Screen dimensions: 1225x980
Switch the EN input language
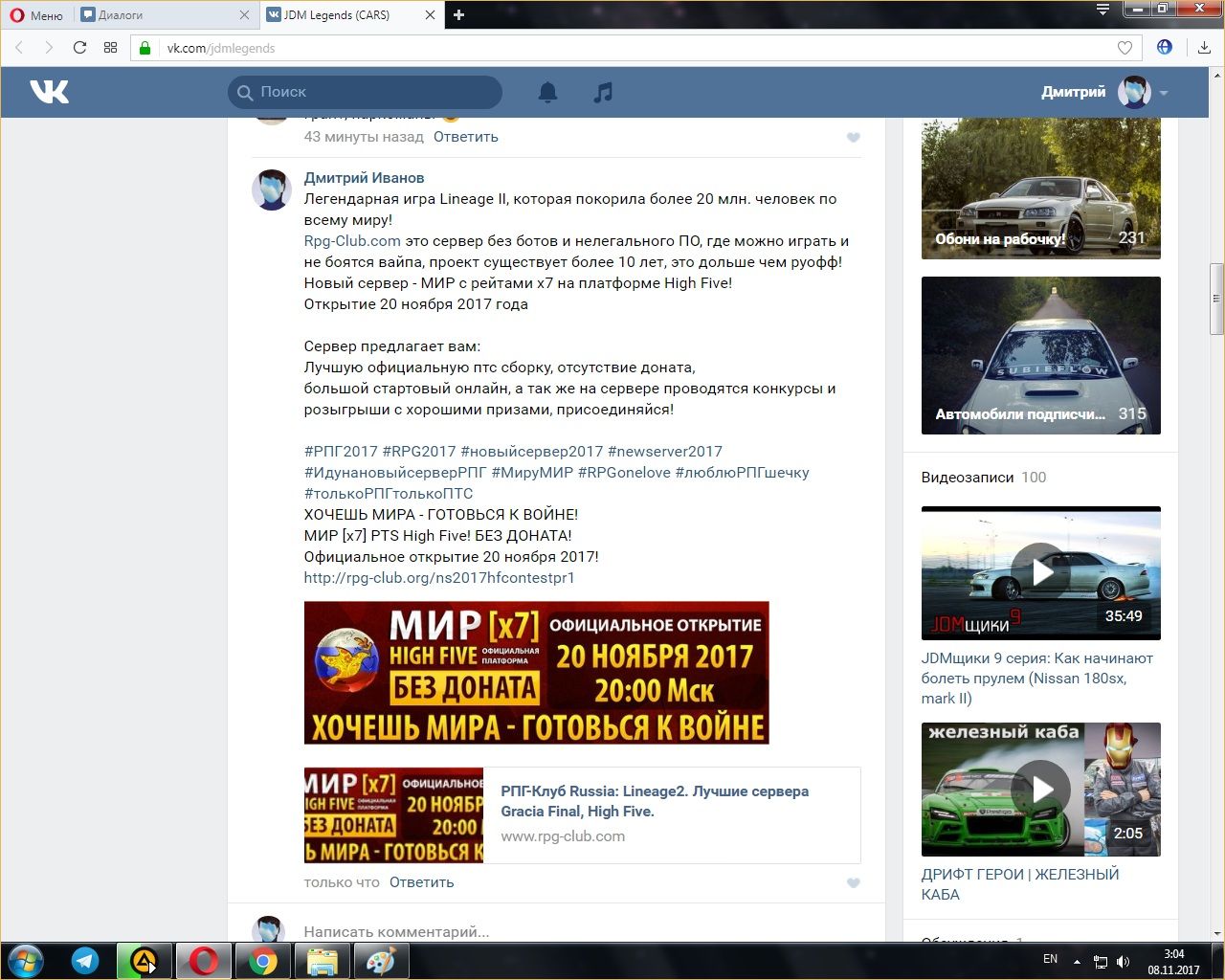click(x=1050, y=959)
